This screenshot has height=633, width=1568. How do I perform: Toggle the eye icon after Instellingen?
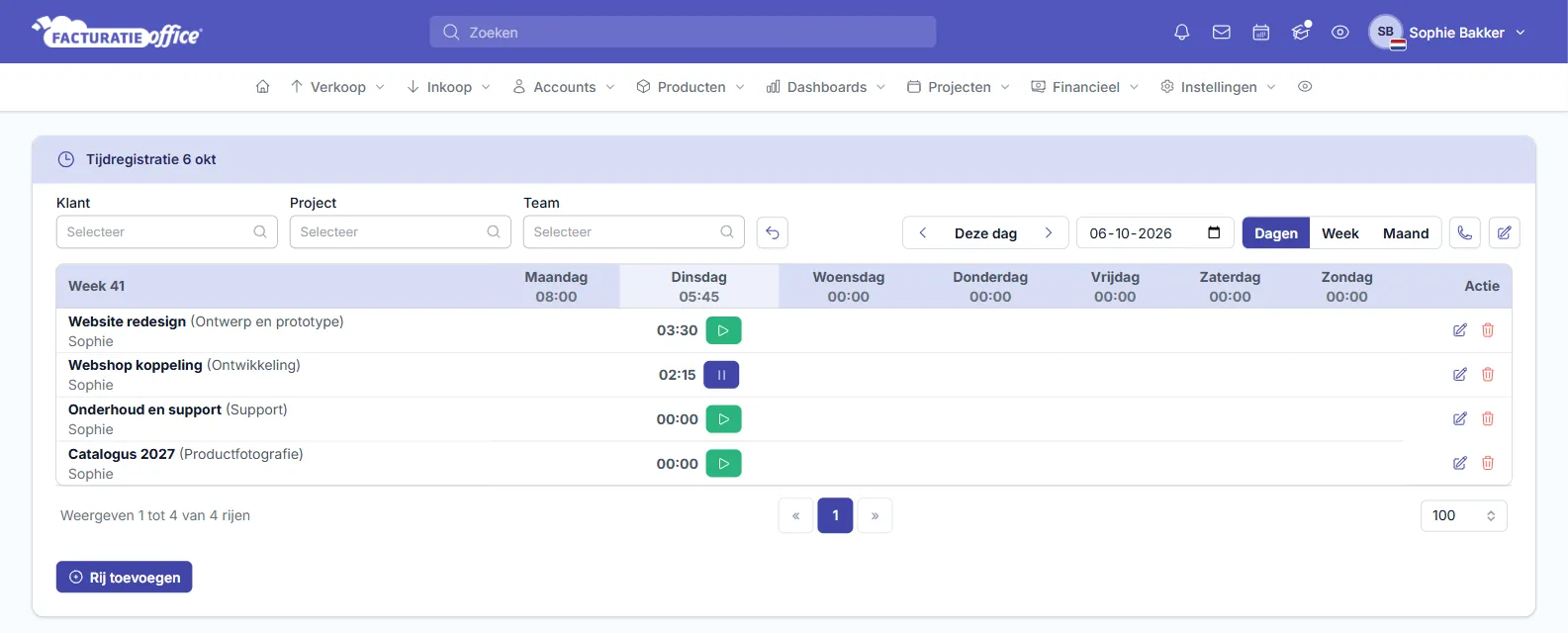point(1305,87)
